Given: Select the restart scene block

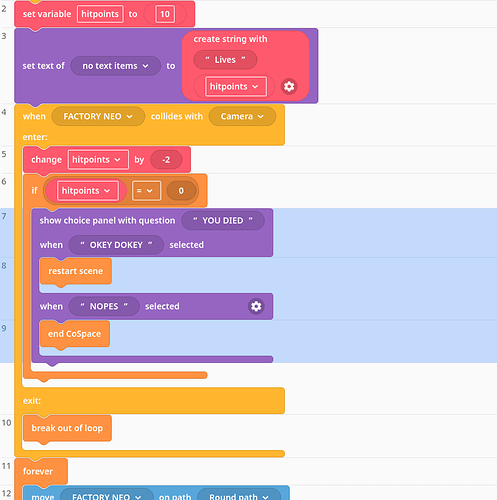Looking at the screenshot, I should click(76, 271).
